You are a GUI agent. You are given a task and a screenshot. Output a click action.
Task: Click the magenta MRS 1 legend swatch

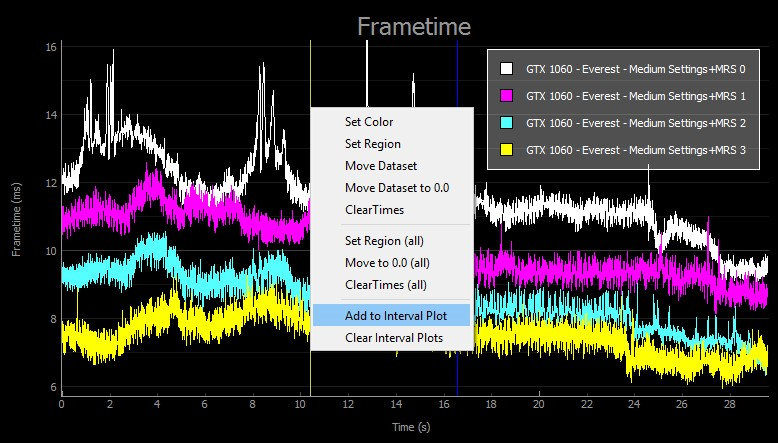click(507, 96)
